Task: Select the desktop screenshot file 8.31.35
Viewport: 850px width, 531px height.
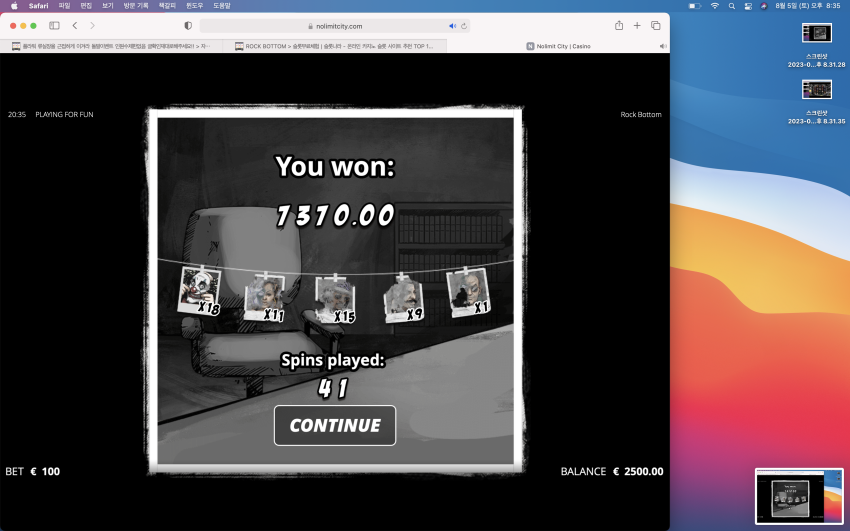Action: pyautogui.click(x=816, y=102)
